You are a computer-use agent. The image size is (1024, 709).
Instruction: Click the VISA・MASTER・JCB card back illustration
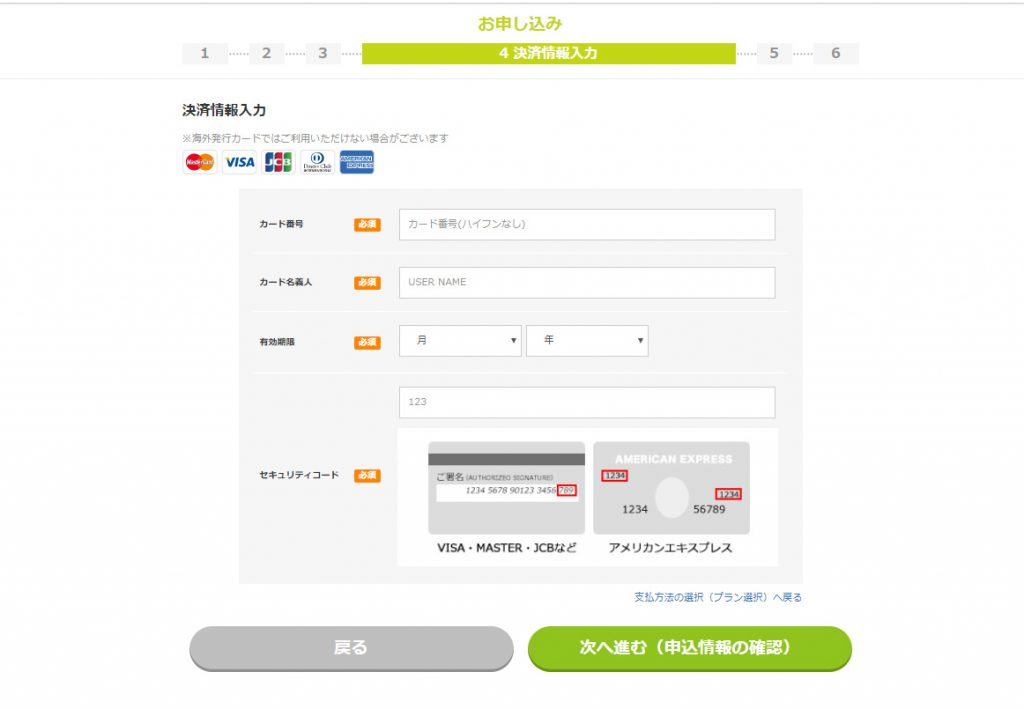(506, 488)
